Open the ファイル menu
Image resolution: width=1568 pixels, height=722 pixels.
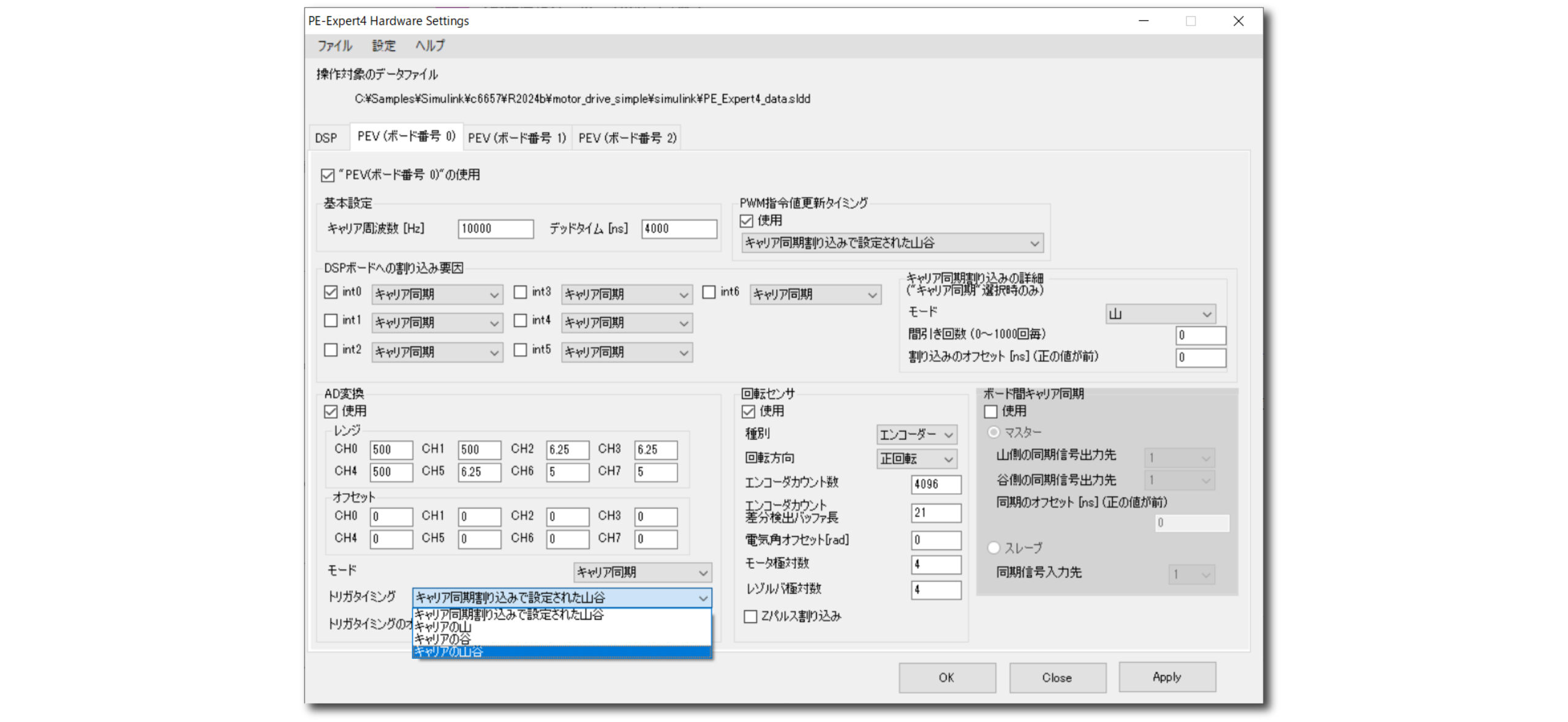pyautogui.click(x=334, y=45)
